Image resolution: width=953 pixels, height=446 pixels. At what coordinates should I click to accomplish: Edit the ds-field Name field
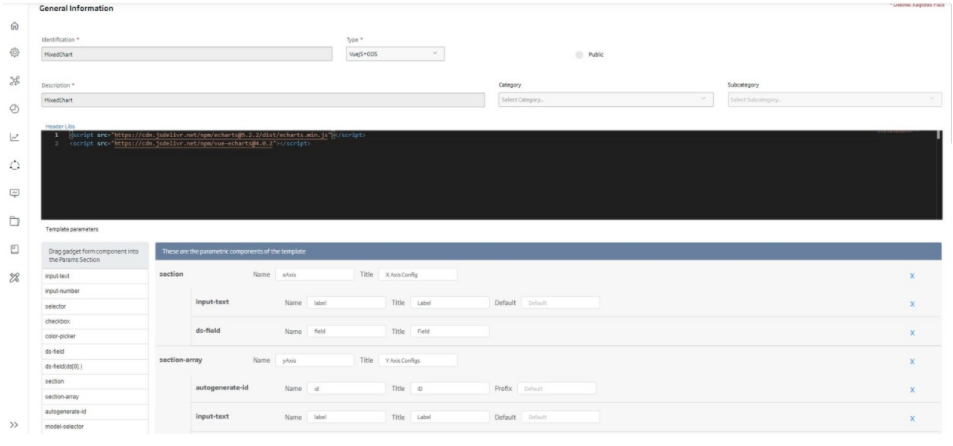(x=346, y=331)
